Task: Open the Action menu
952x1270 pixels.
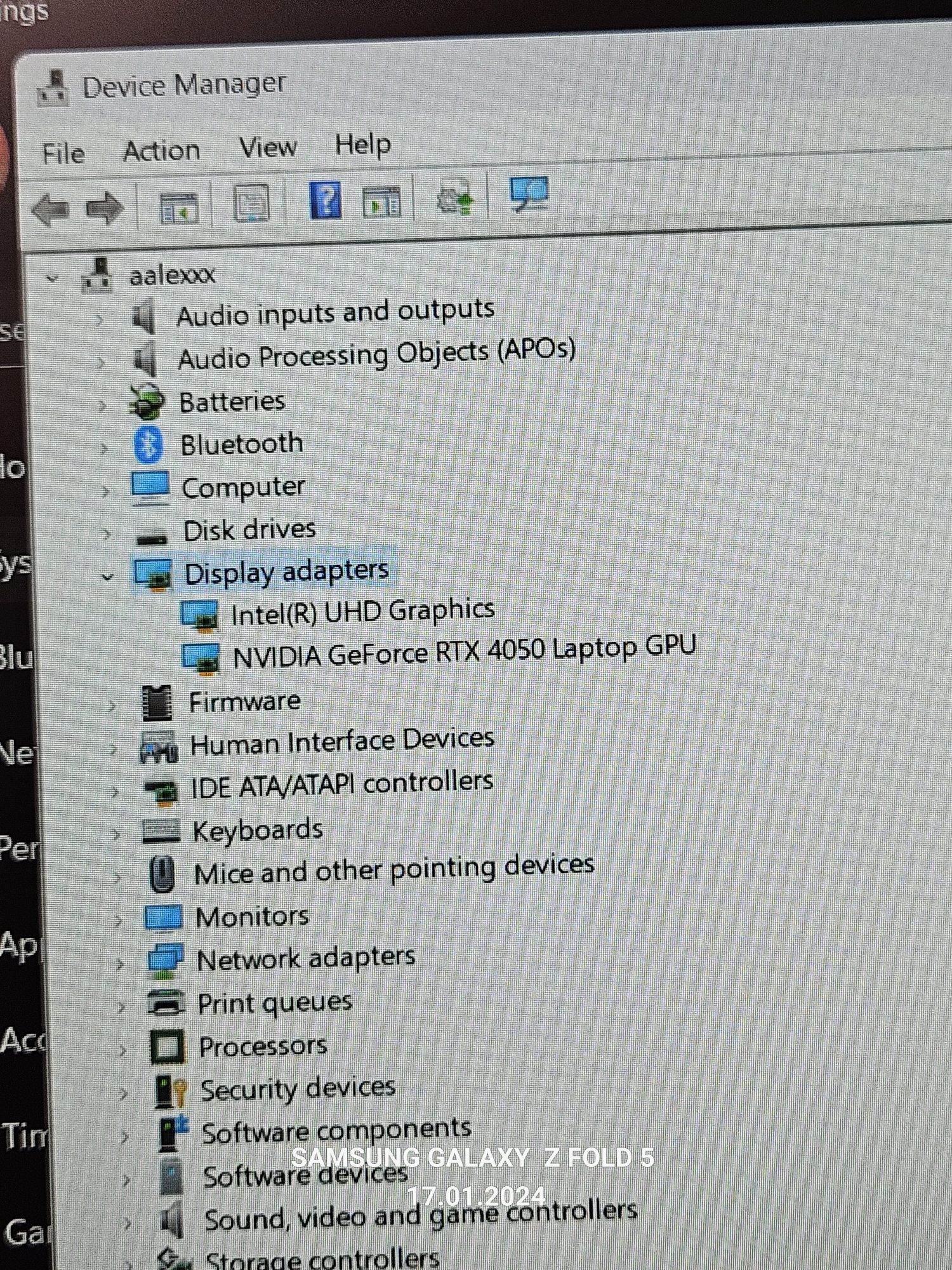Action: (x=162, y=151)
